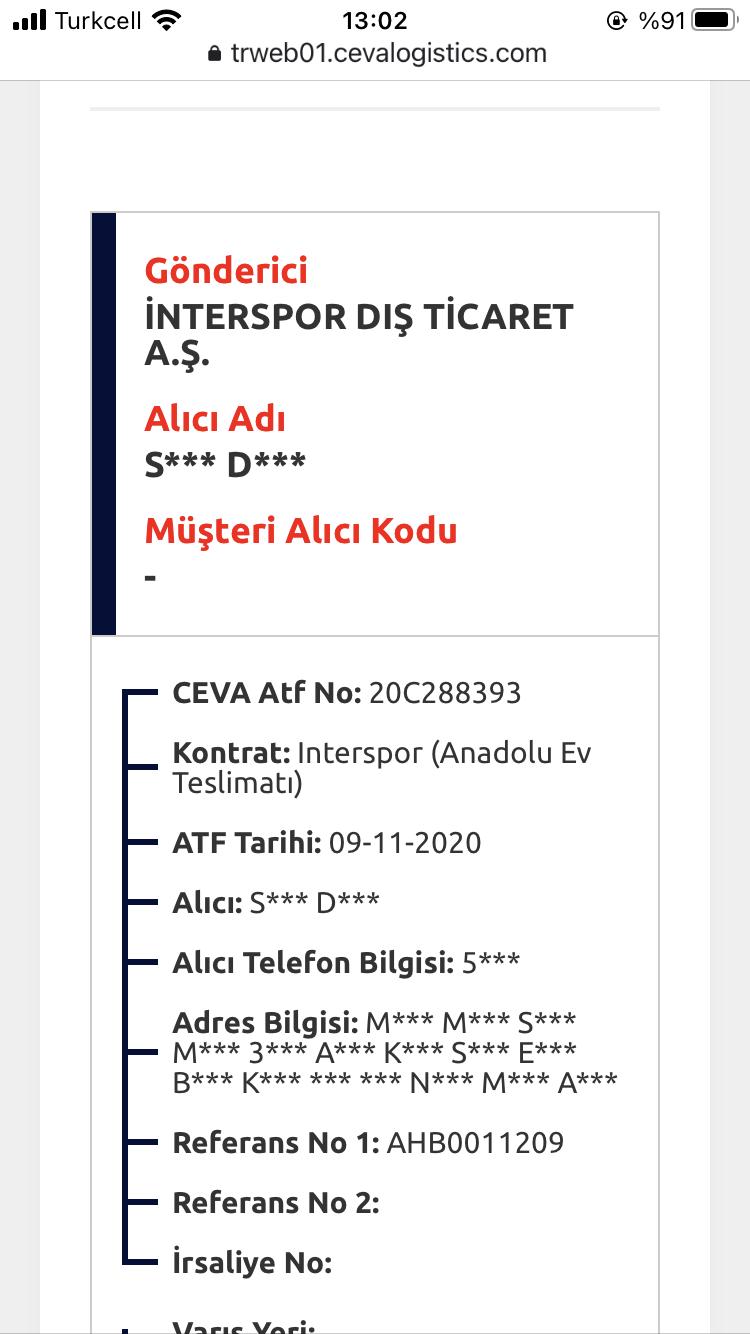The image size is (750, 1334).
Task: Tap the Turkcell carrier label
Action: pyautogui.click(x=98, y=20)
